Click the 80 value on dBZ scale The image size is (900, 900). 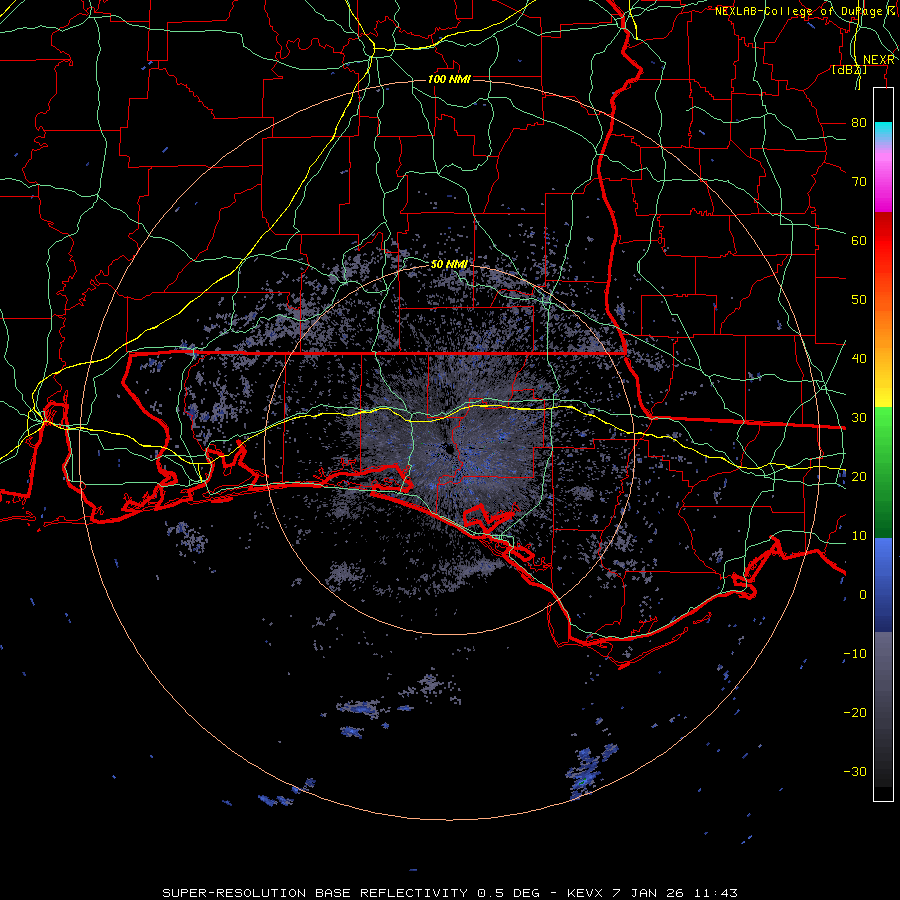click(859, 122)
